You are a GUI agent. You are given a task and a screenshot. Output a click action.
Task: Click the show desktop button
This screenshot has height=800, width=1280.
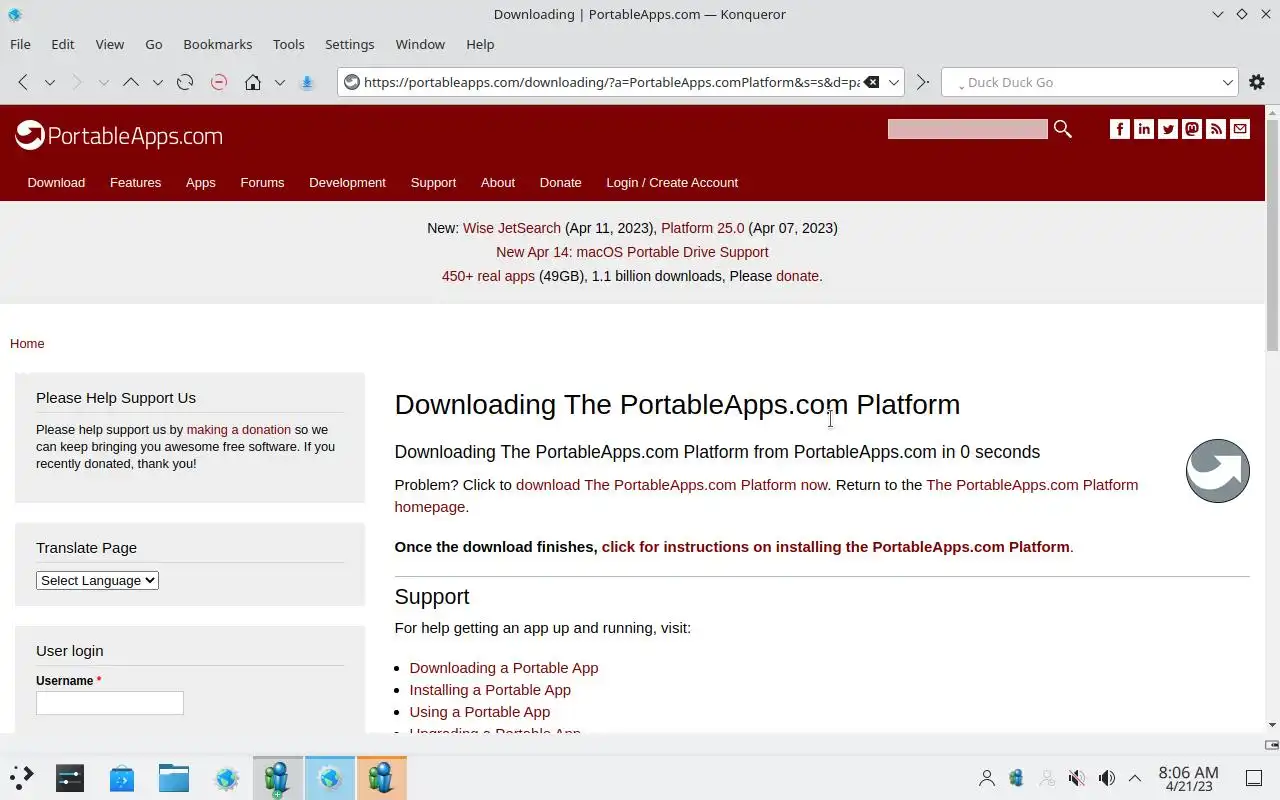pos(1254,778)
